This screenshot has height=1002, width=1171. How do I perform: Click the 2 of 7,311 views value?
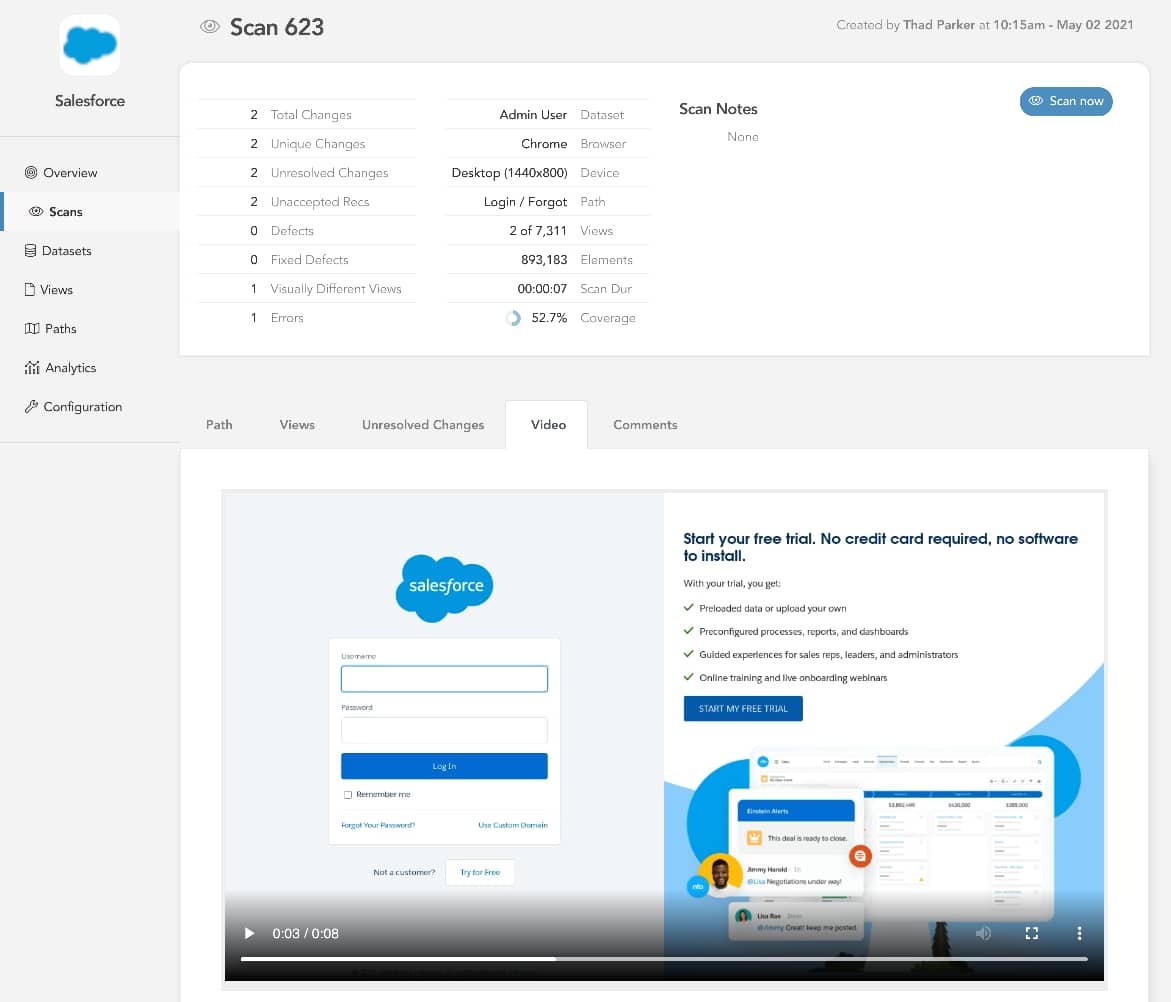point(538,231)
